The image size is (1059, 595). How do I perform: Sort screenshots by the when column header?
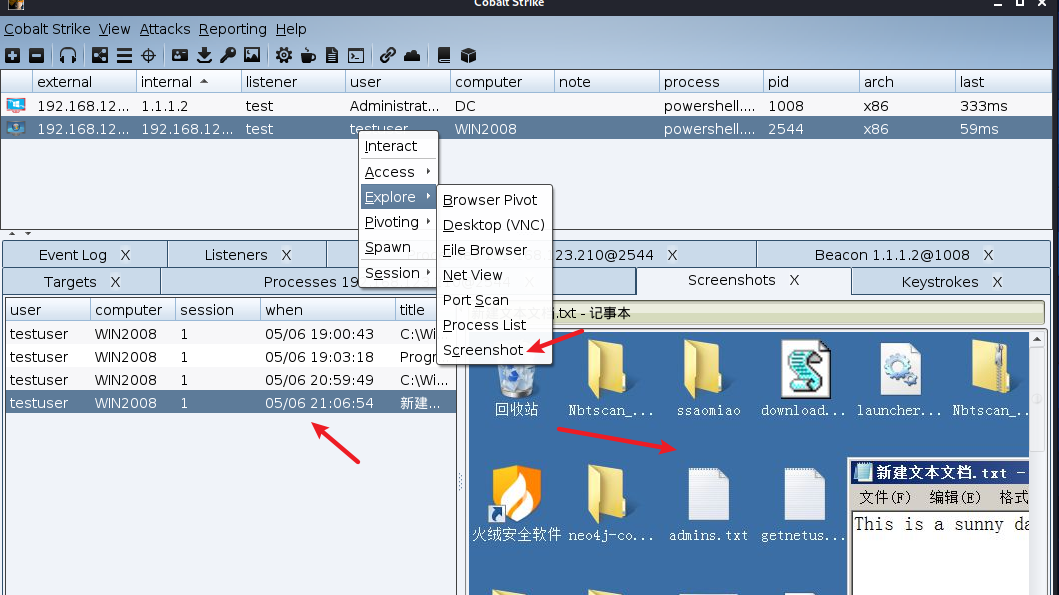click(x=328, y=310)
